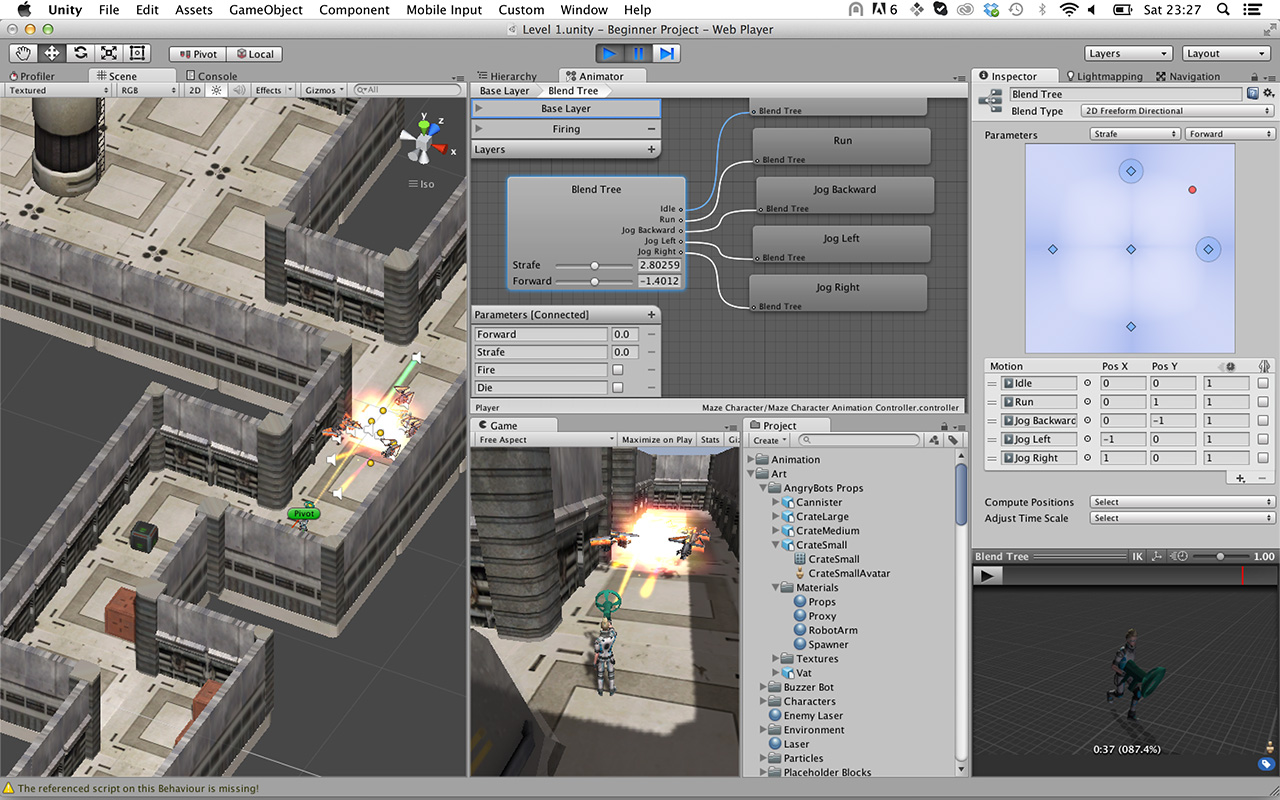Select the Rotate tool
Viewport: 1280px width, 800px height.
click(80, 53)
